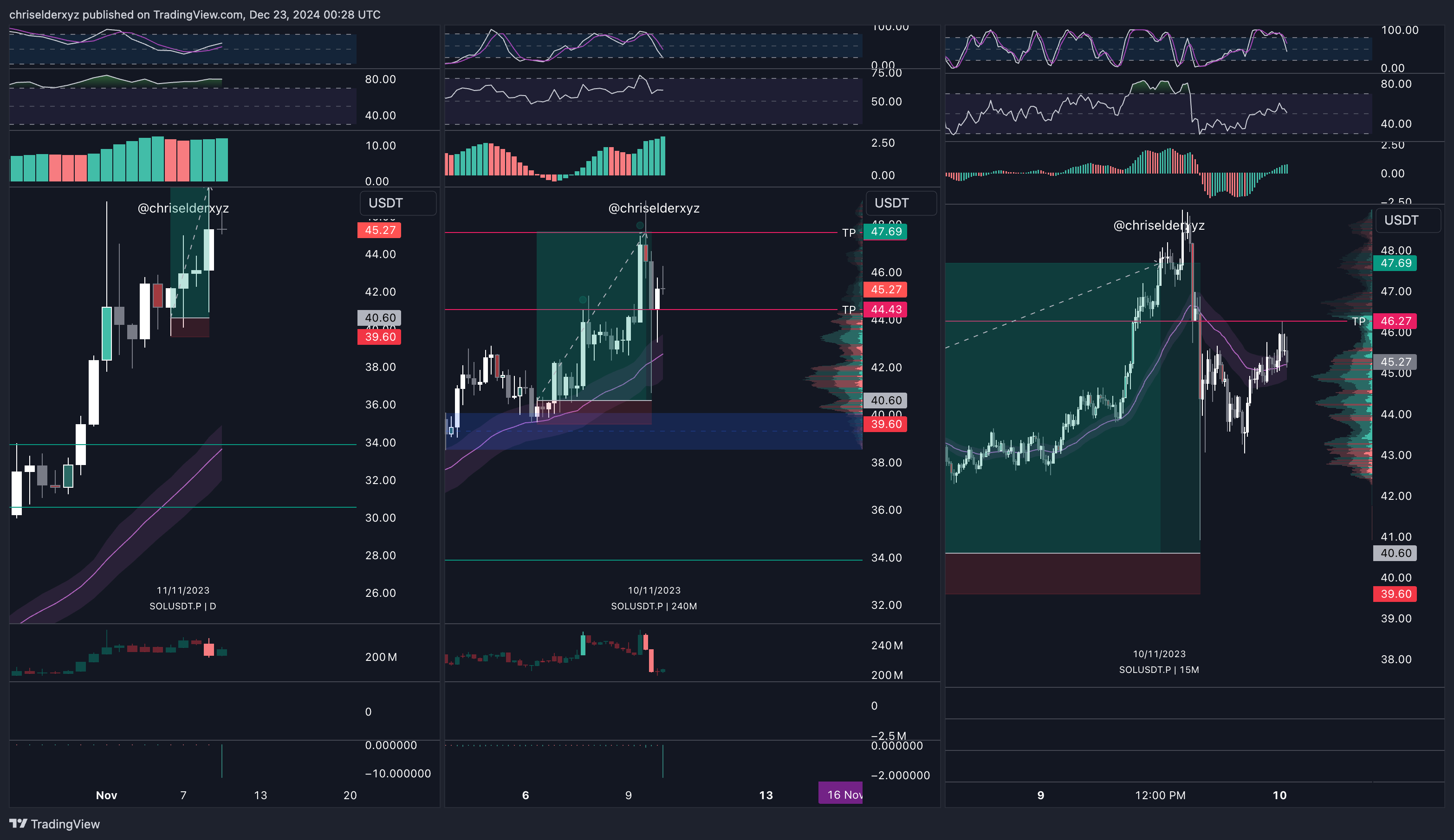The height and width of the screenshot is (840, 1454).
Task: Open USDT currency selector on 15M chart
Action: click(x=1408, y=220)
